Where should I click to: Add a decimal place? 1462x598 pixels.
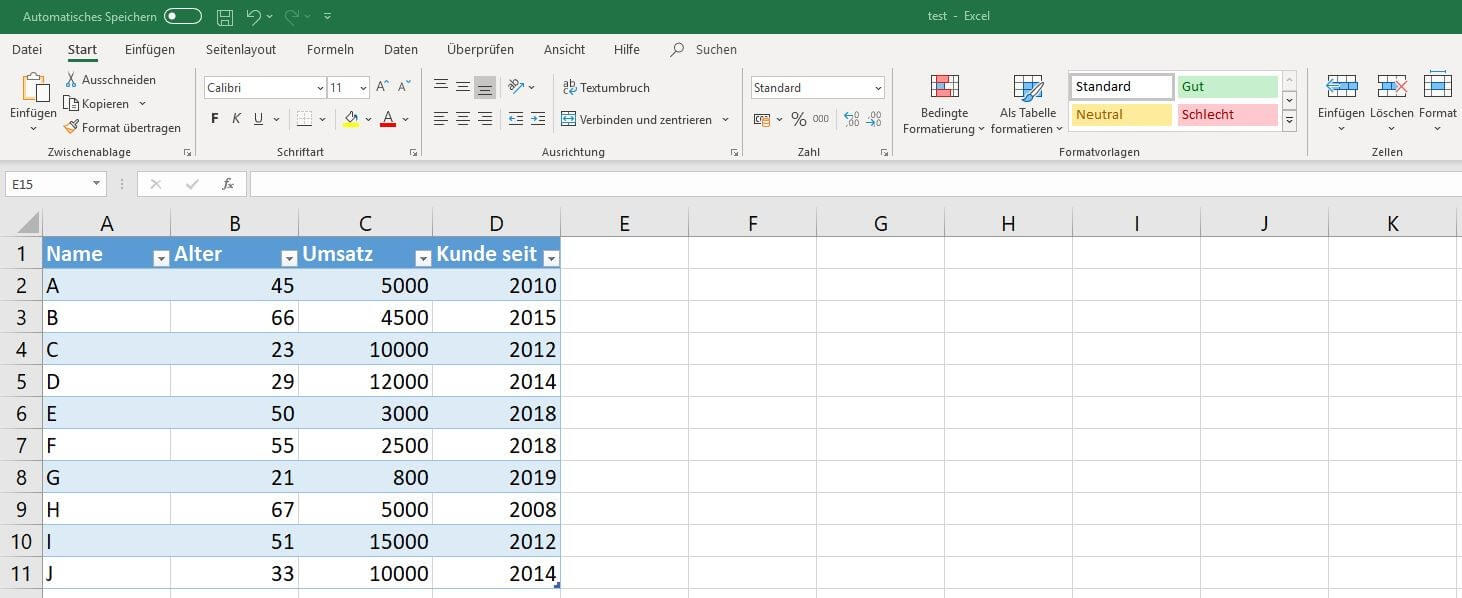pyautogui.click(x=852, y=119)
